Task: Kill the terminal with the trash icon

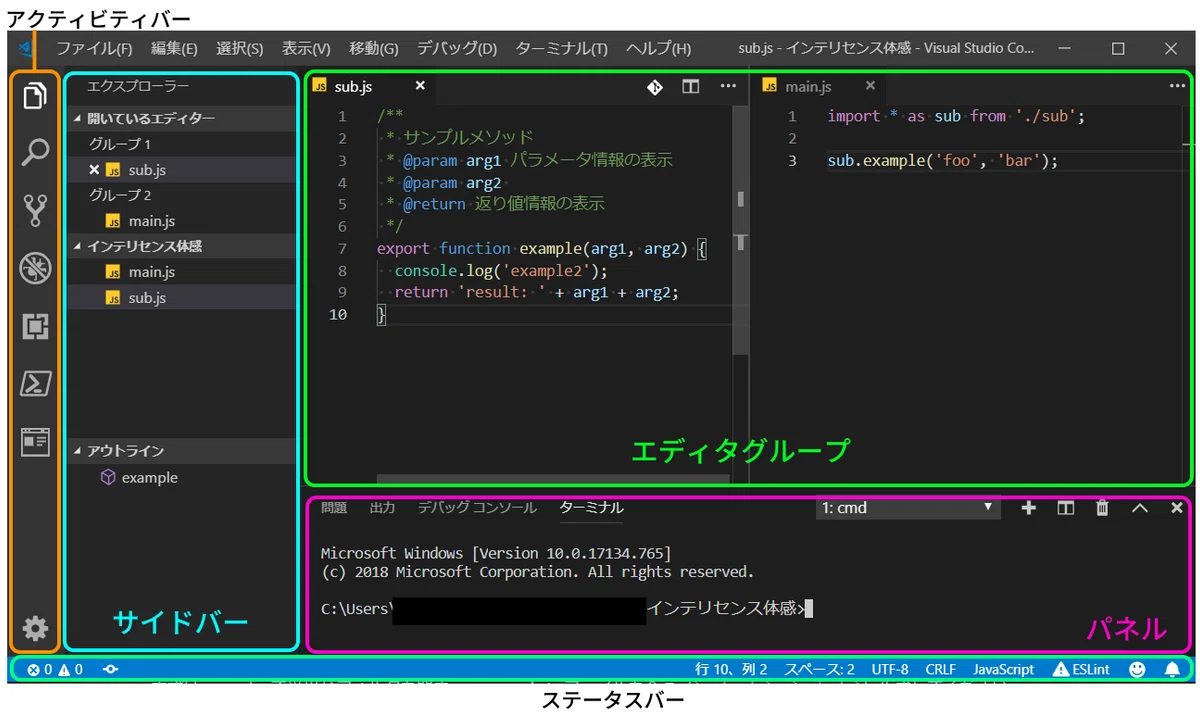Action: point(1102,508)
